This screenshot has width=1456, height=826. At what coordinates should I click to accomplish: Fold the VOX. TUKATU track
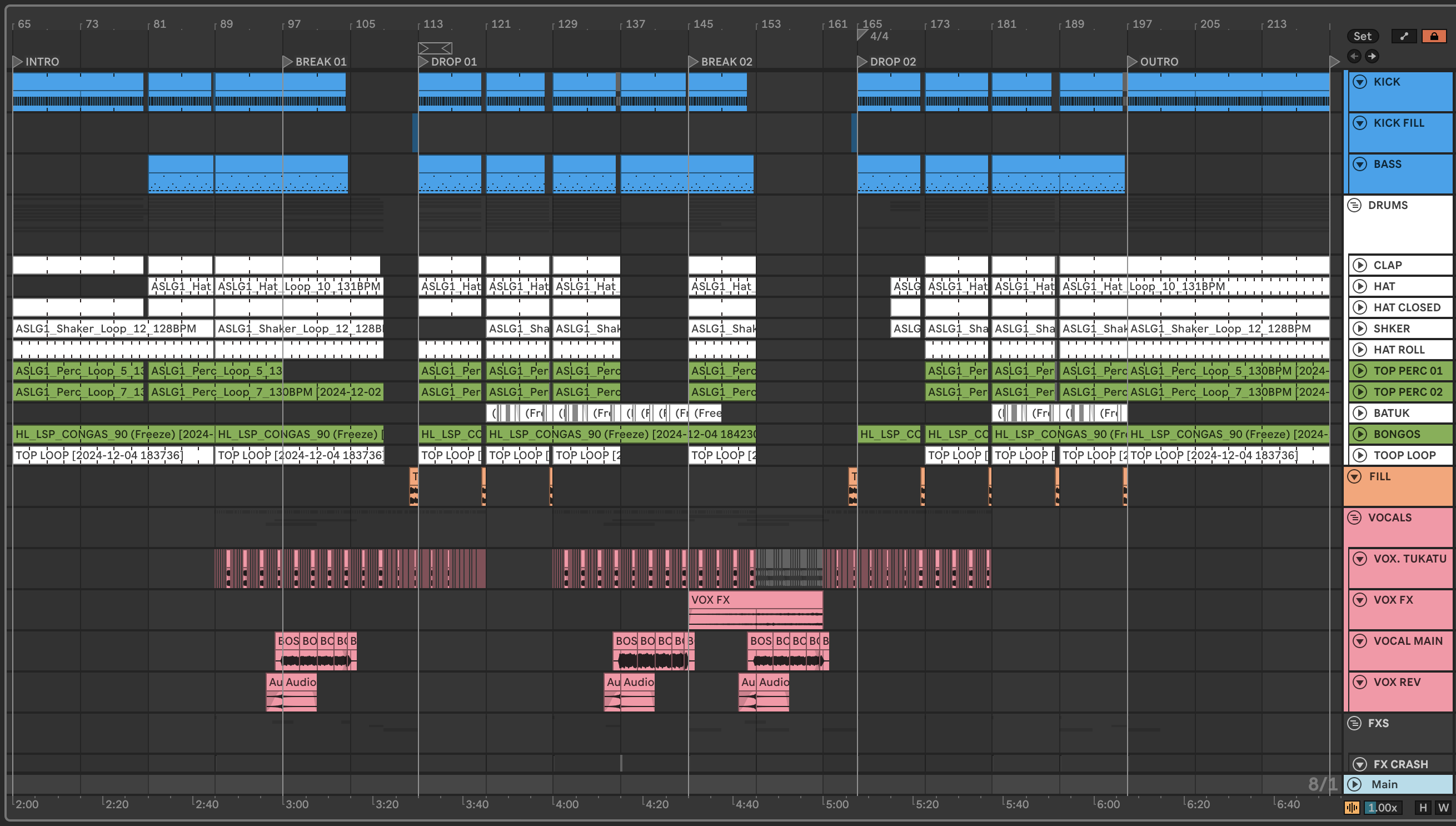point(1359,559)
